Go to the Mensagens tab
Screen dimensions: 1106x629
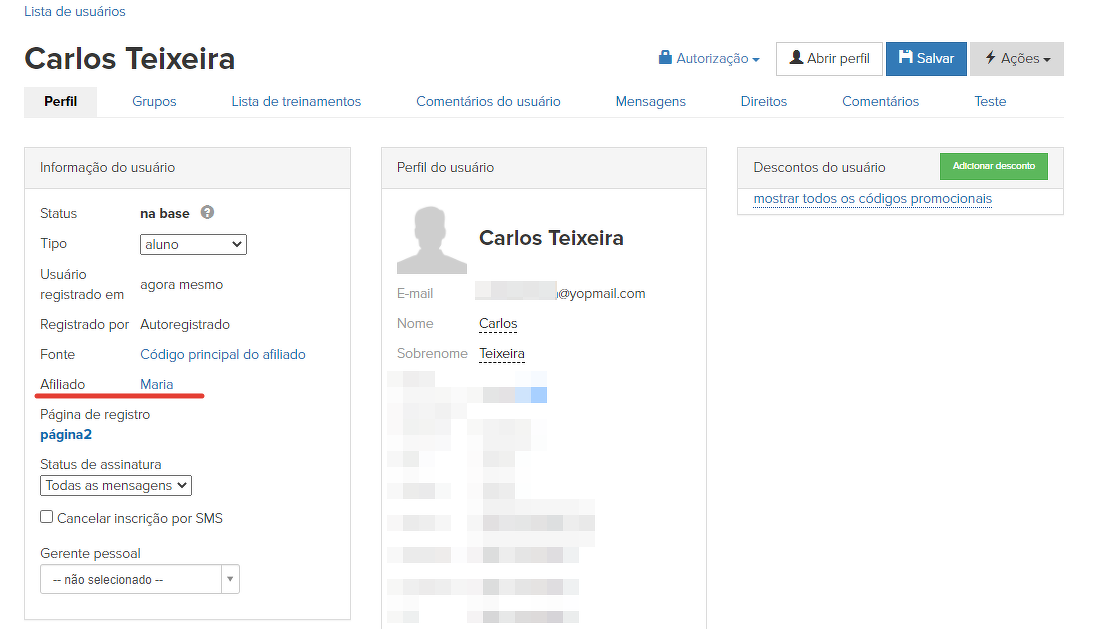coord(650,101)
